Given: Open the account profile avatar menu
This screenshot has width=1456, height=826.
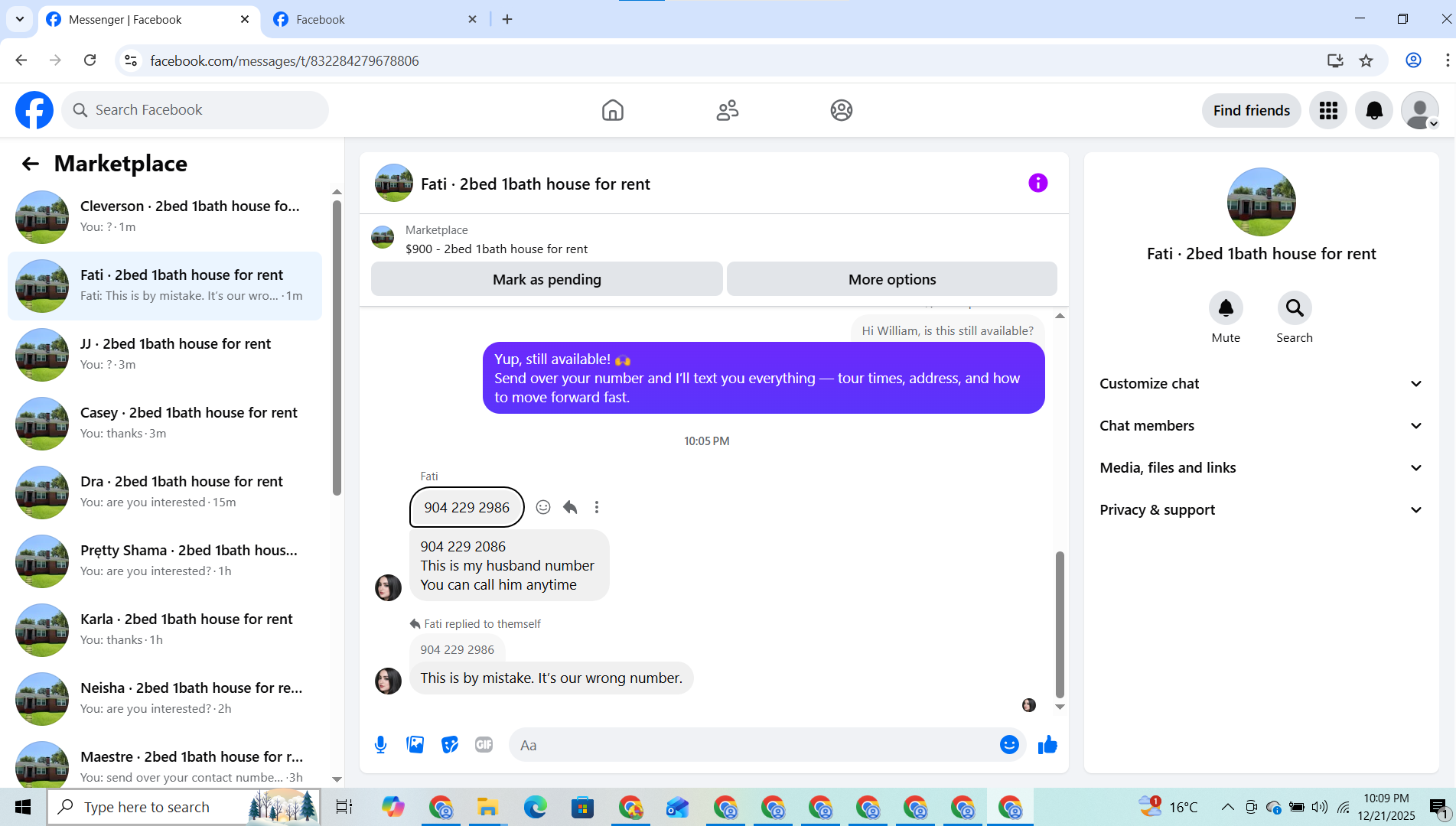Looking at the screenshot, I should click(x=1420, y=110).
